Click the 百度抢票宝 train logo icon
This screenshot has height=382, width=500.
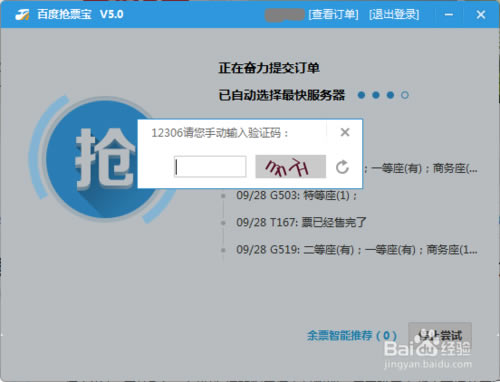pos(22,15)
